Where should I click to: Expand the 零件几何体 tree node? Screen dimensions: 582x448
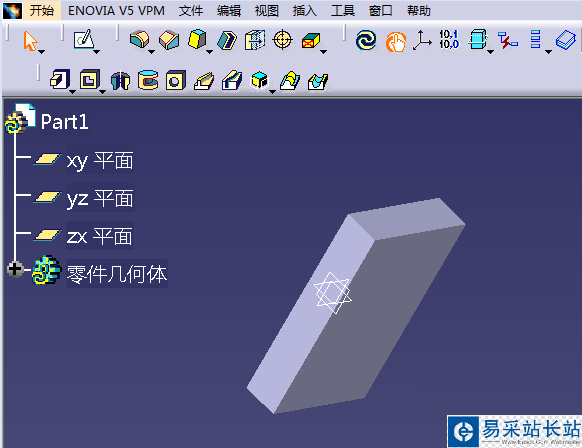[x=15, y=269]
